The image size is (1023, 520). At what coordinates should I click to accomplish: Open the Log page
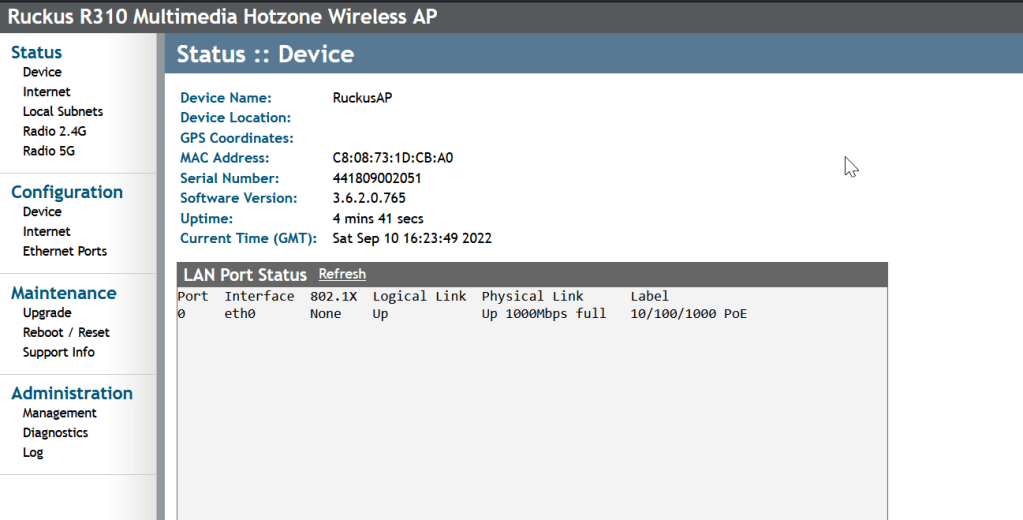point(33,452)
